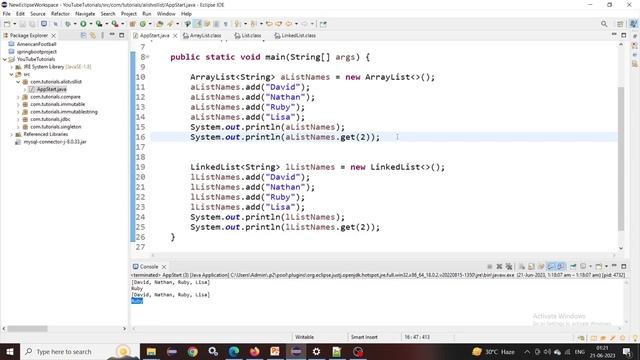Collapse the src folder node
Image resolution: width=640 pixels, height=360 pixels.
[x=11, y=74]
